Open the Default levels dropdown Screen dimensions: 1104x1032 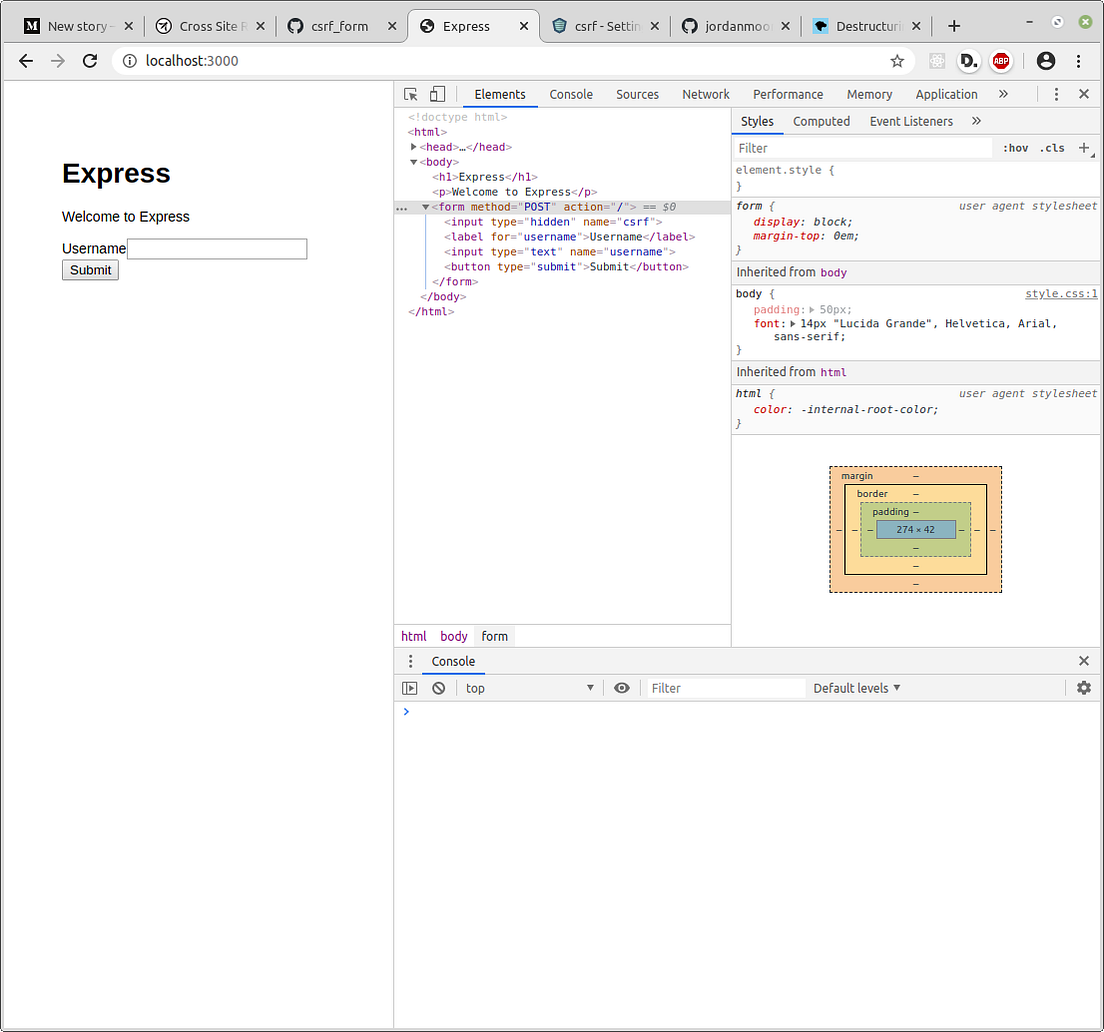857,688
